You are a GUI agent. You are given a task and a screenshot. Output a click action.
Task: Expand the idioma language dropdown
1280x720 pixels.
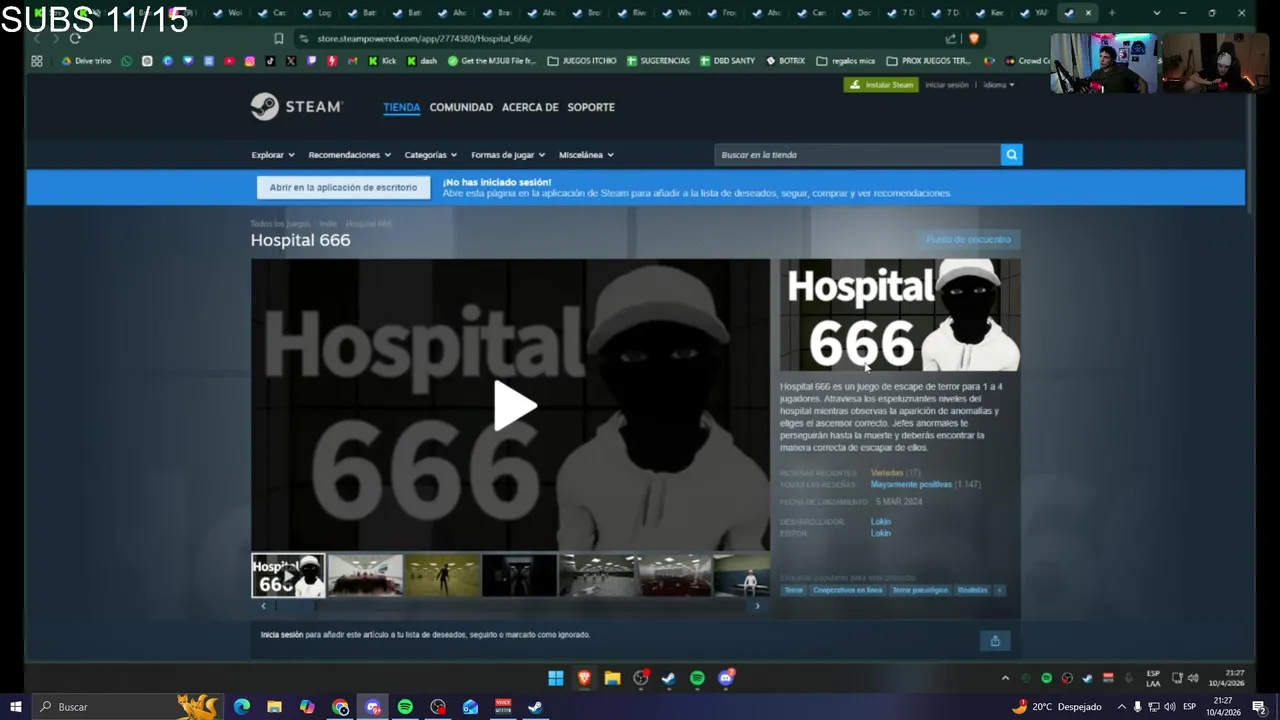point(998,85)
